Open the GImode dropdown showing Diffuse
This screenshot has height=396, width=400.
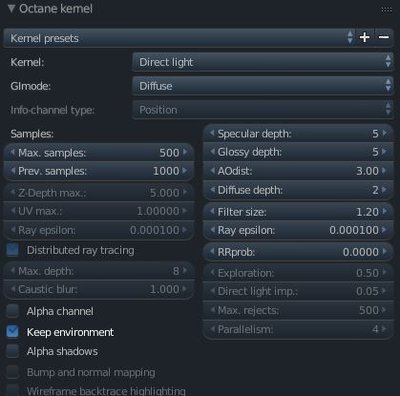click(x=263, y=86)
